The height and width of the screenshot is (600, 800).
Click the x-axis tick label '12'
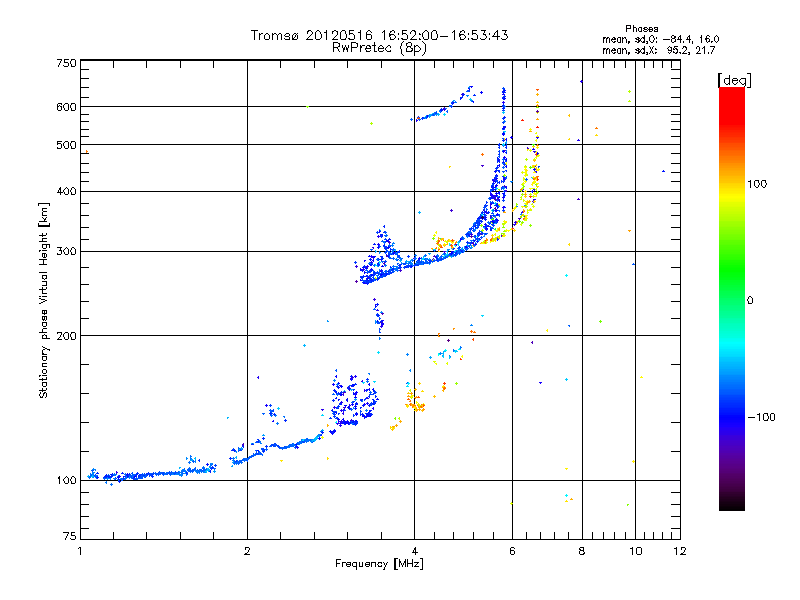pyautogui.click(x=680, y=551)
